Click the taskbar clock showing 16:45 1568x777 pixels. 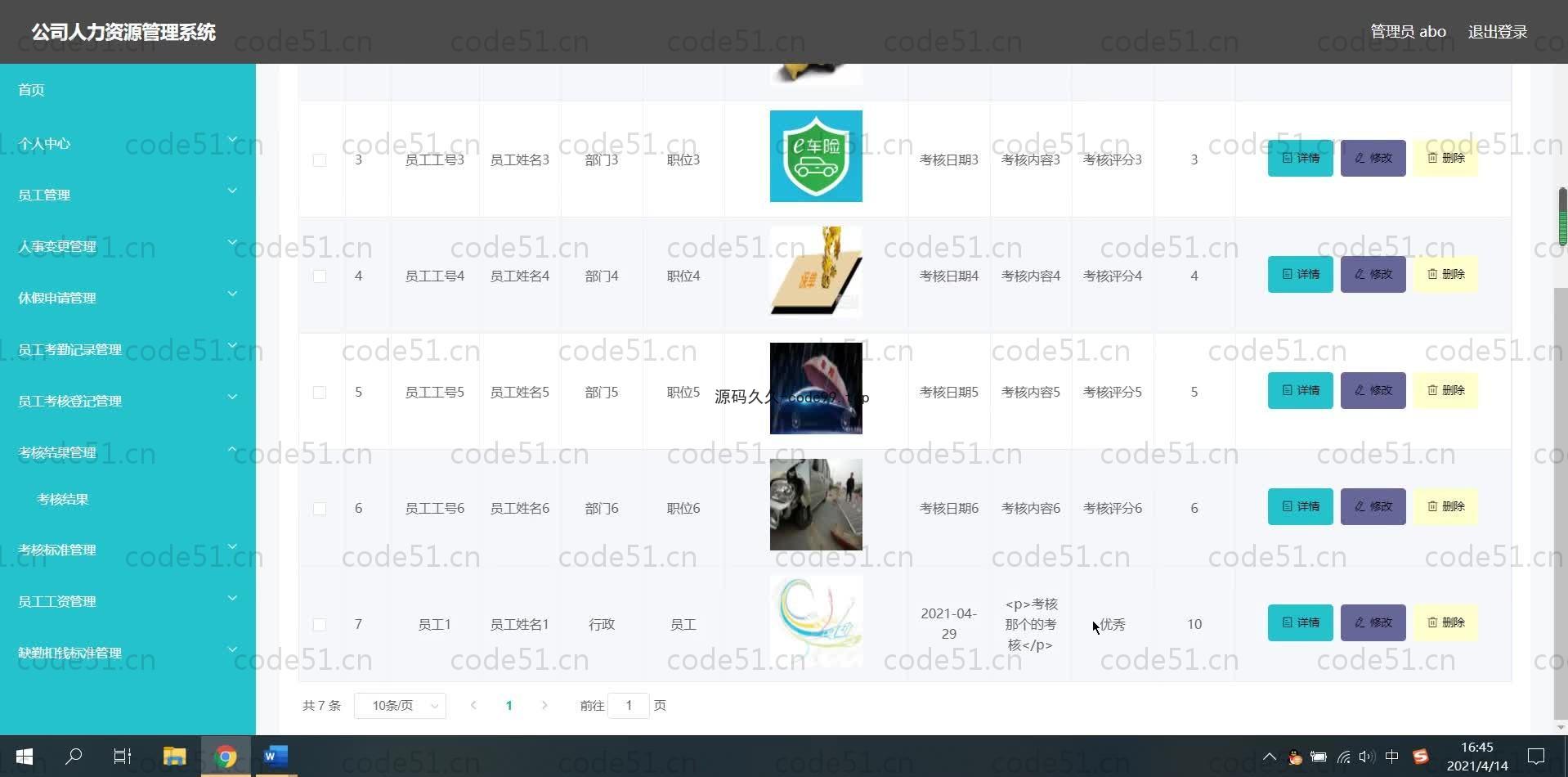1476,757
